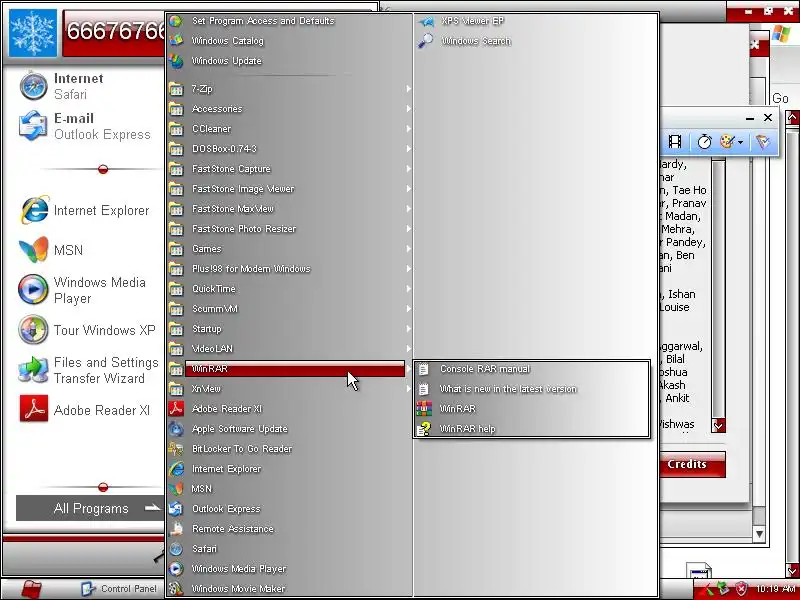Open the XnView folder

click(289, 389)
